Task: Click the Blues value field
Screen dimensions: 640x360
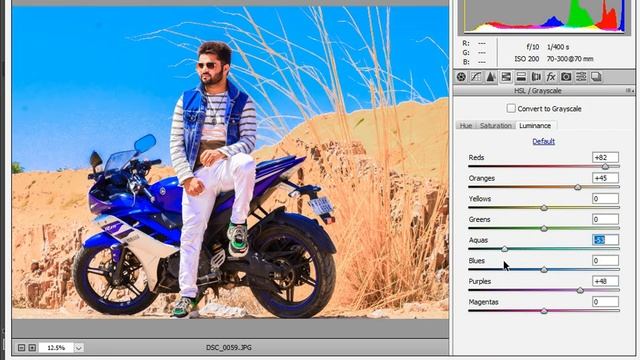Action: (605, 260)
